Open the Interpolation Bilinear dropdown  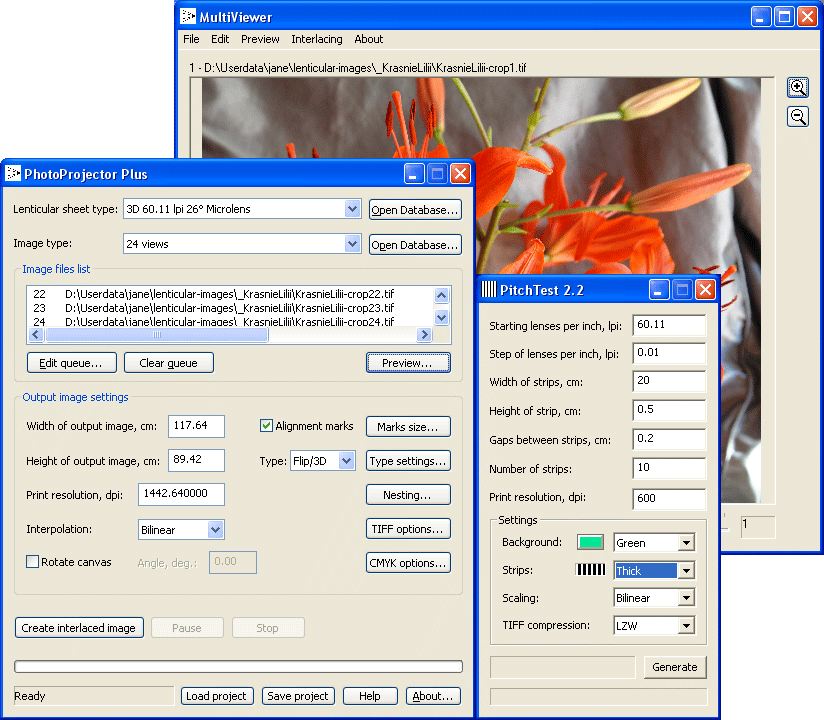pyautogui.click(x=215, y=530)
